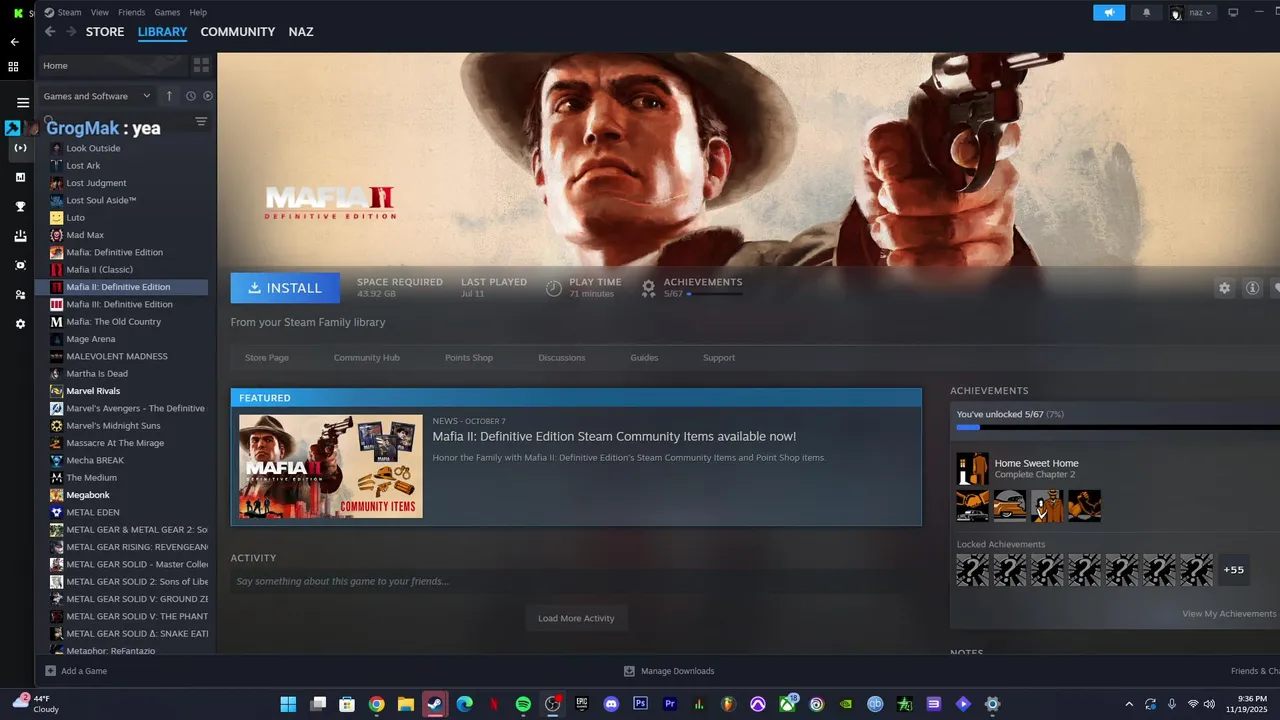Click the +55 locked achievements tile
This screenshot has height=720, width=1280.
coord(1234,570)
